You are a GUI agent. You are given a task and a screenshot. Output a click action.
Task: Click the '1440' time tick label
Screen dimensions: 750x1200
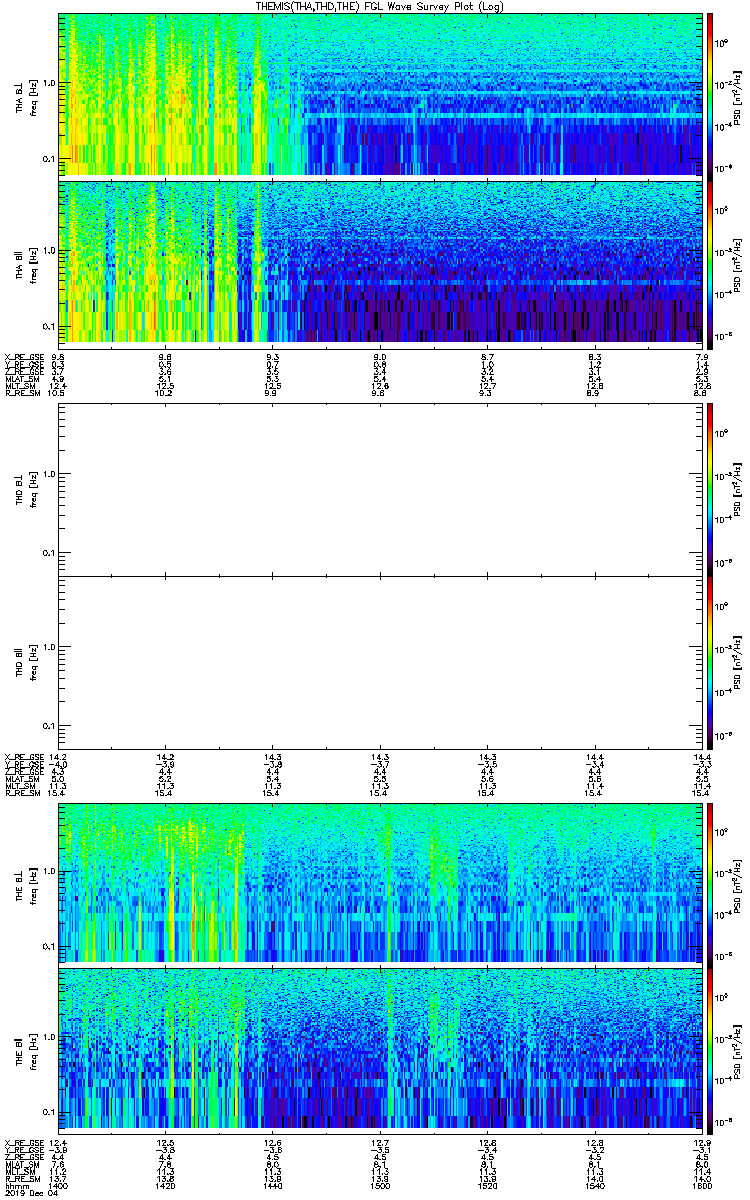pyautogui.click(x=272, y=1188)
